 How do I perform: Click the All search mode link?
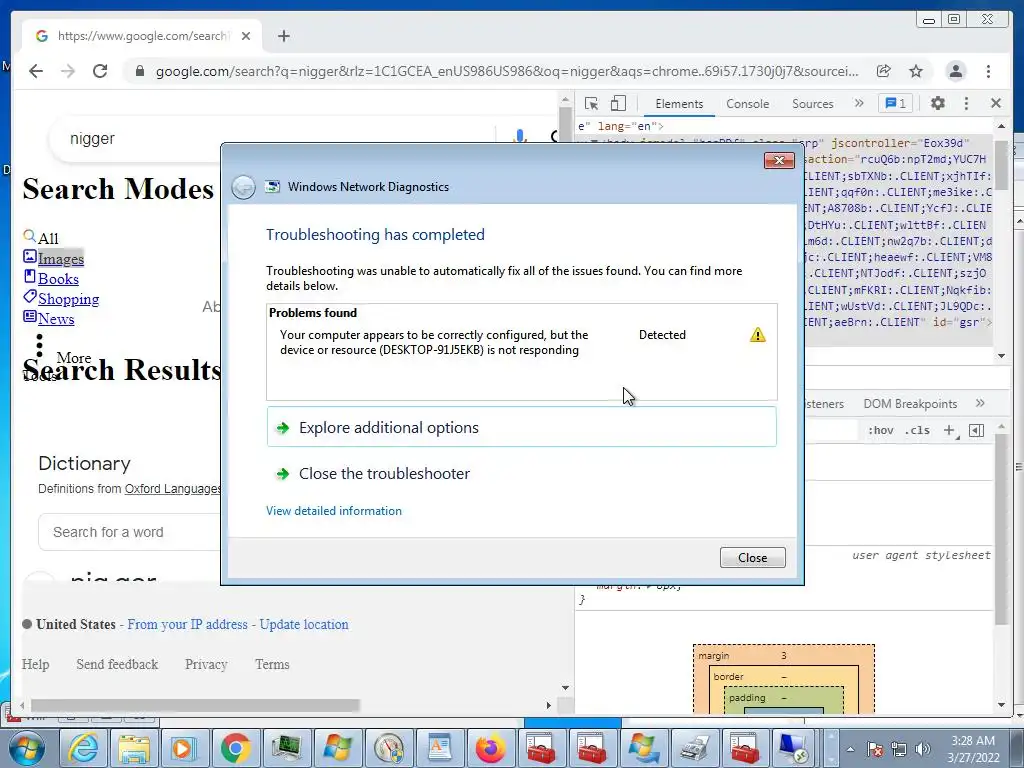coord(48,238)
